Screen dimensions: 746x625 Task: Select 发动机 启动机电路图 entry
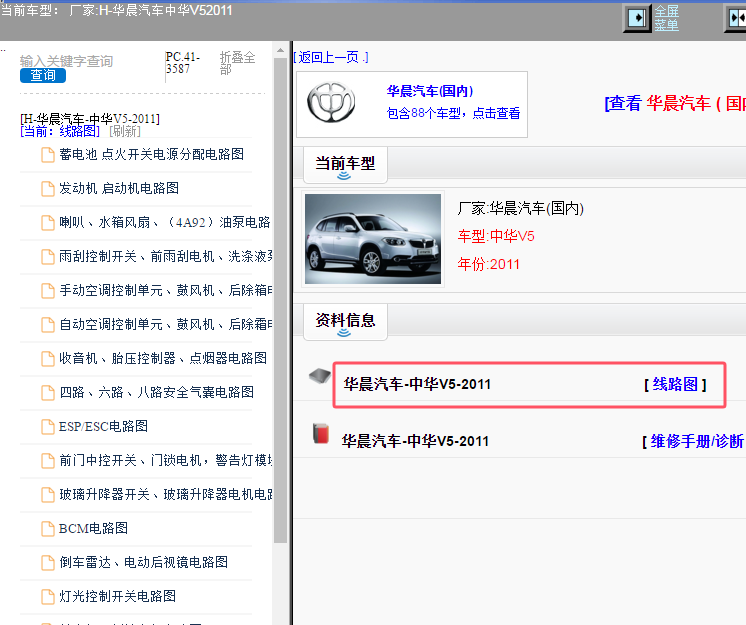click(119, 188)
